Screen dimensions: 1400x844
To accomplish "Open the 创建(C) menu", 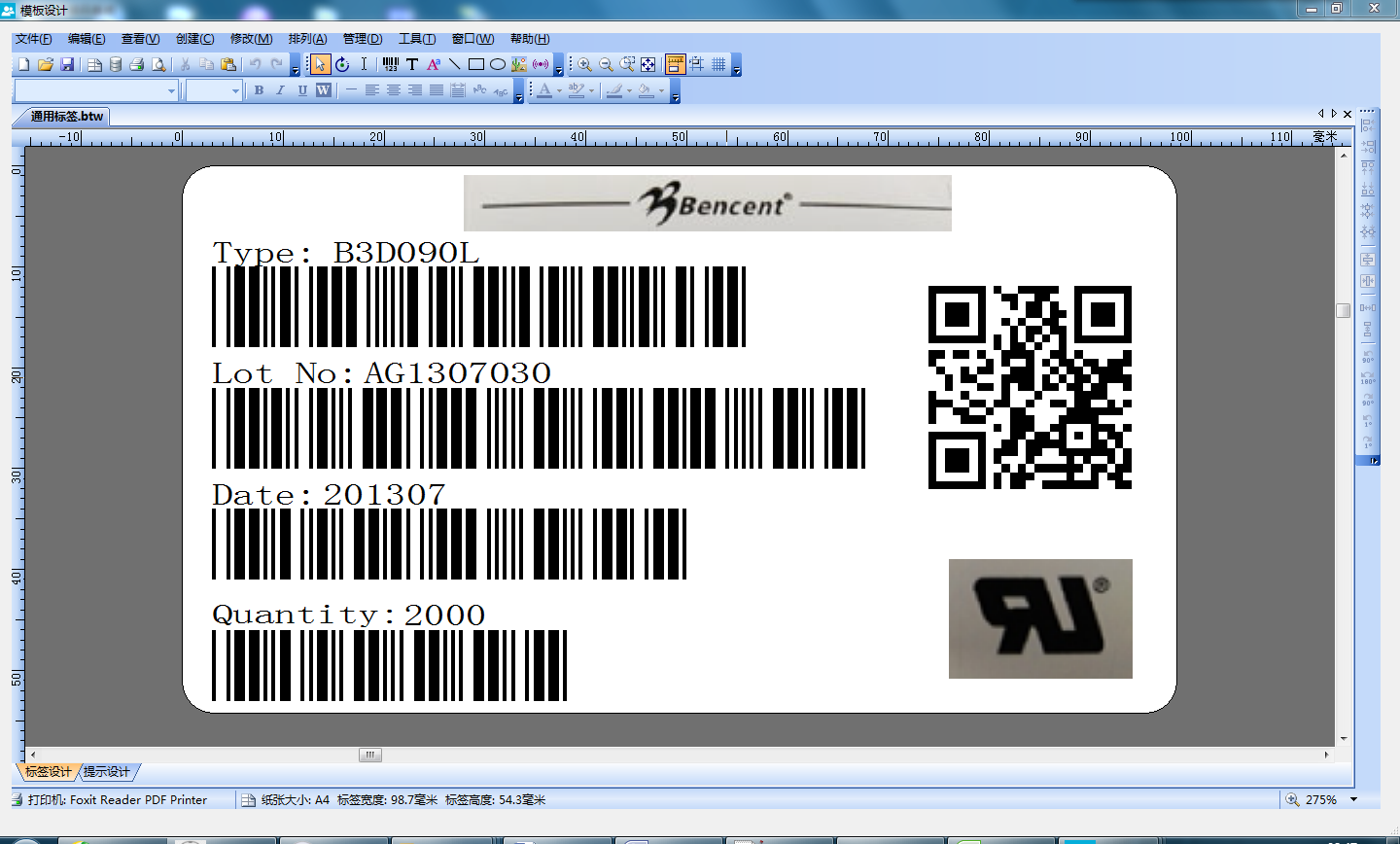I will point(194,39).
